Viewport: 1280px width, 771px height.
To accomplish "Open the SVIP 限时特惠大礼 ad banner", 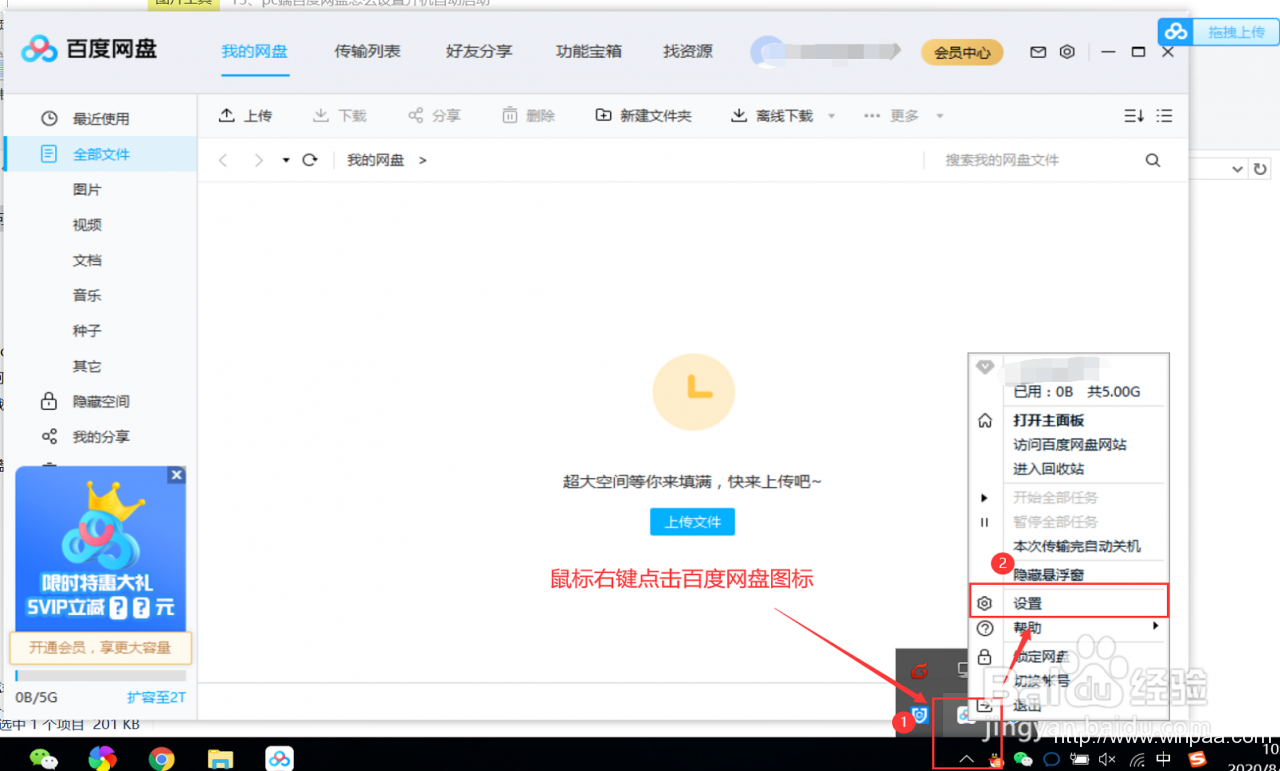I will point(101,548).
